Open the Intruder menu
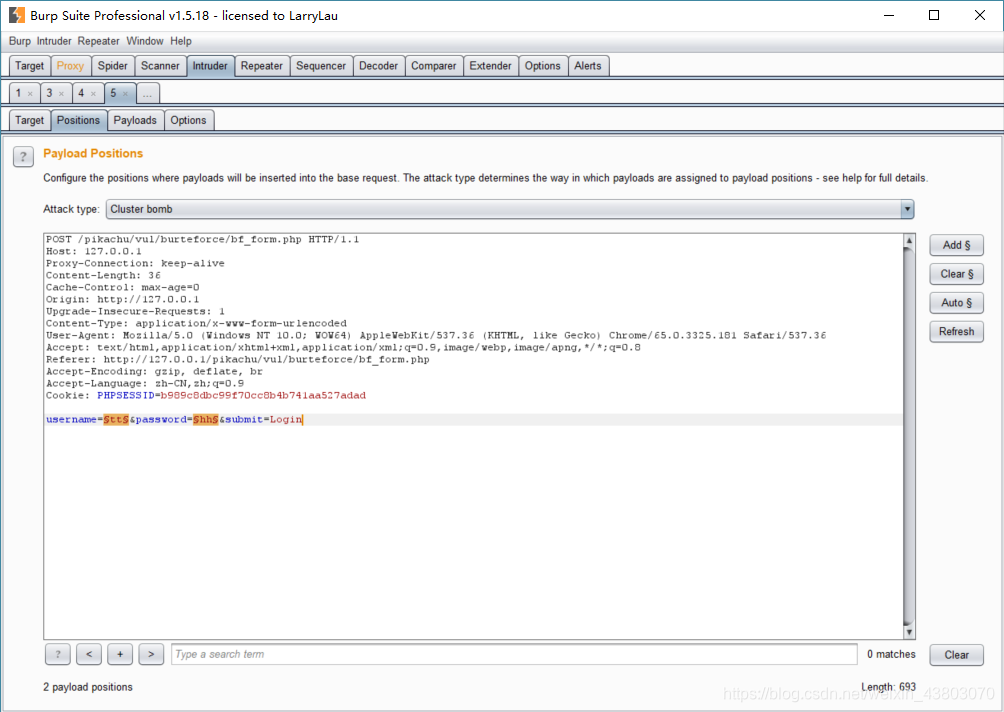 tap(54, 41)
